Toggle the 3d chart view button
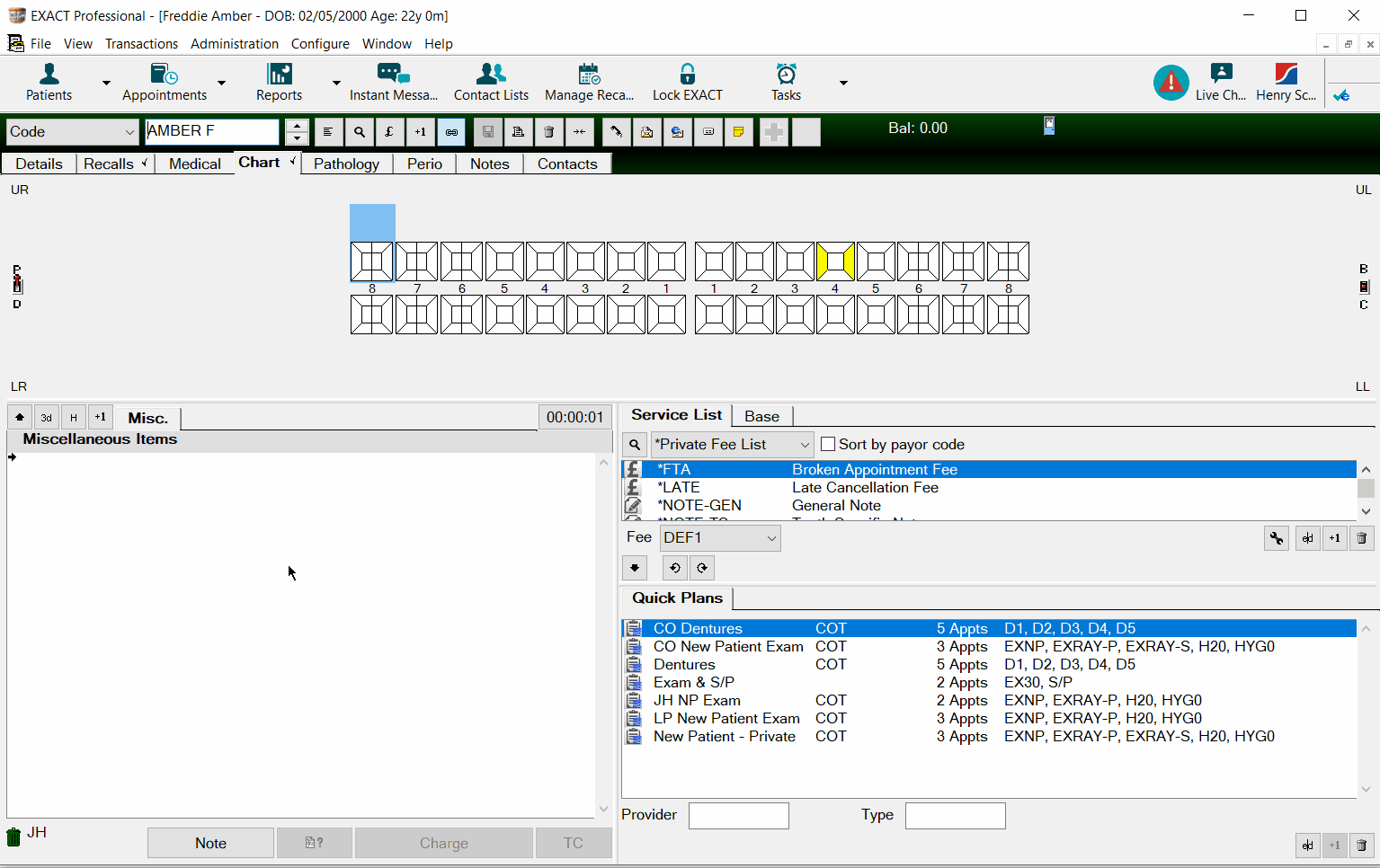Screen dimensions: 1380x868 pos(47,418)
